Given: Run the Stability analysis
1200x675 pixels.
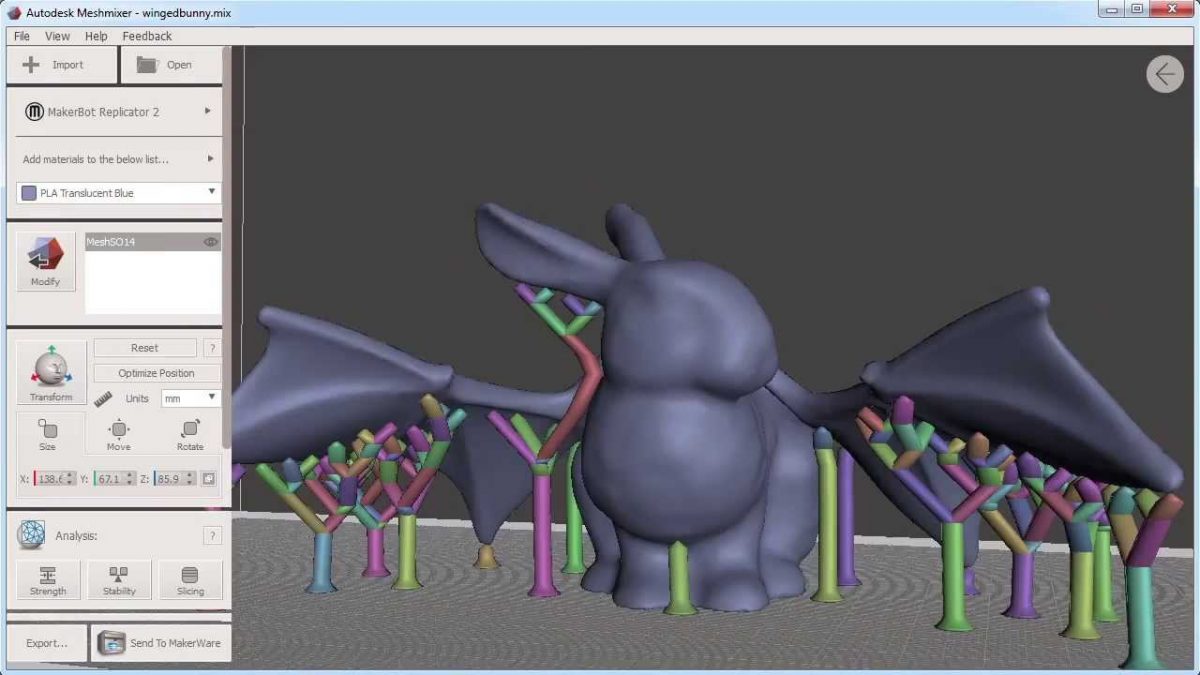Looking at the screenshot, I should (119, 579).
